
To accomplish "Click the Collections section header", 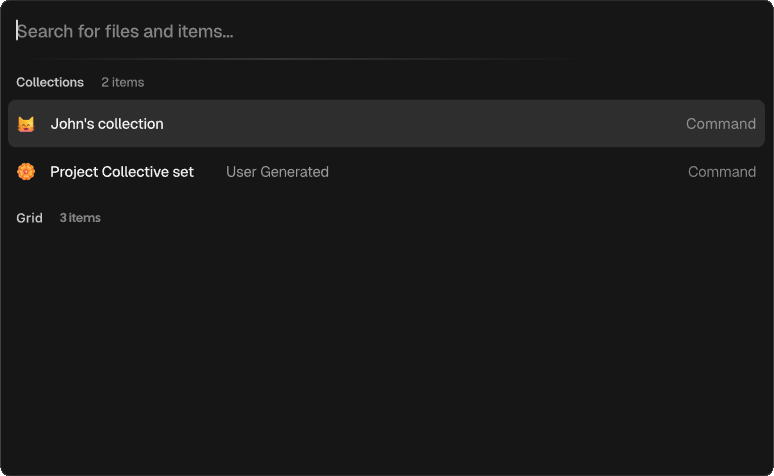I will click(50, 82).
